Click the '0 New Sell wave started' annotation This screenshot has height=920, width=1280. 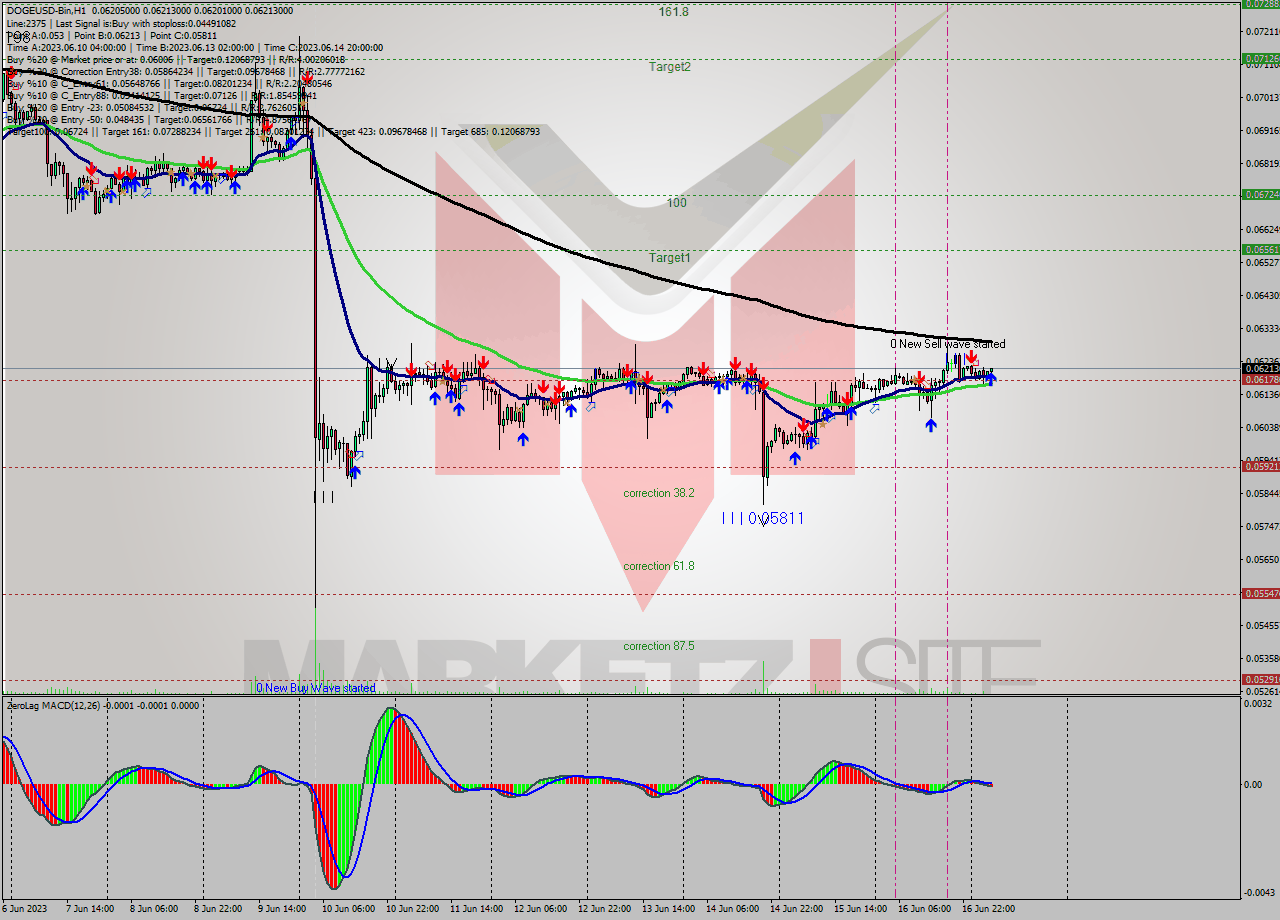point(948,344)
